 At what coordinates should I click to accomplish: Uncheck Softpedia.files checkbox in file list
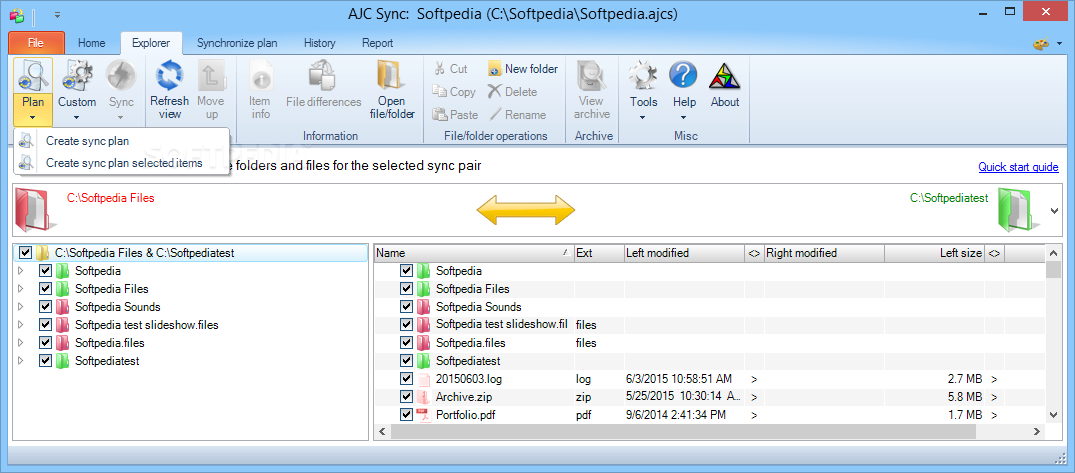pyautogui.click(x=407, y=342)
